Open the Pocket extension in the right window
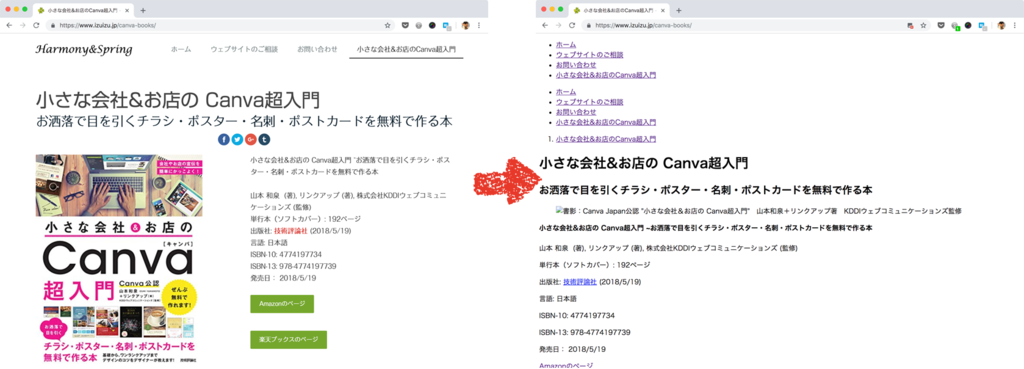1024x369 pixels. coord(941,25)
